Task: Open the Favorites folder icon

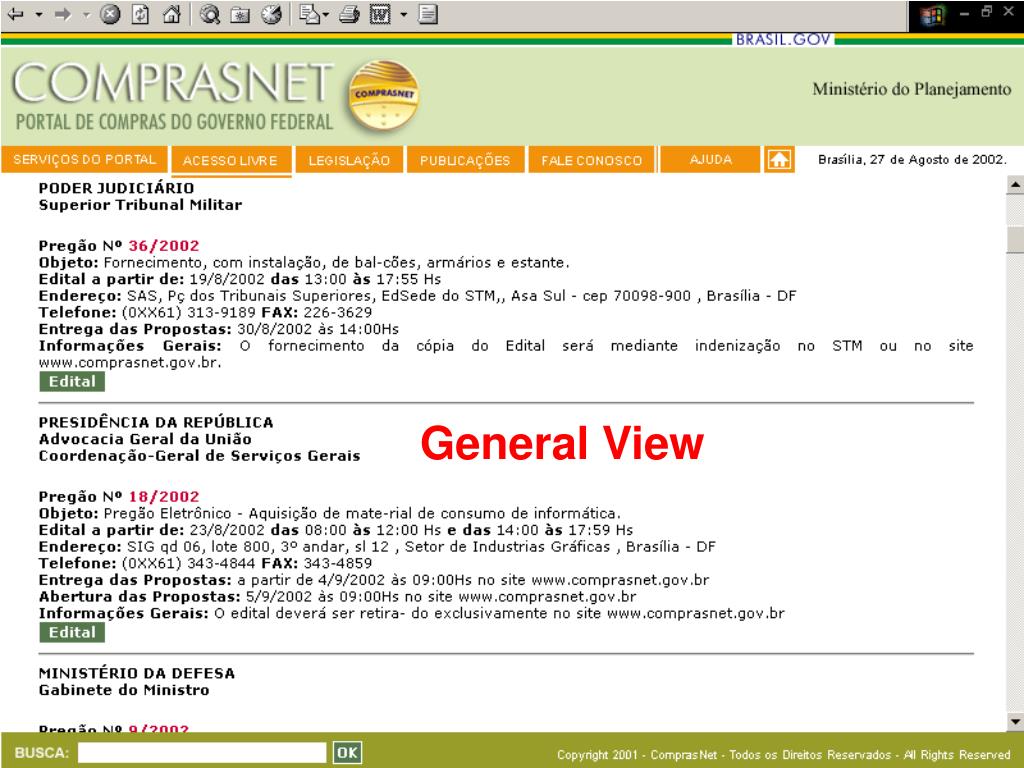Action: pos(240,14)
